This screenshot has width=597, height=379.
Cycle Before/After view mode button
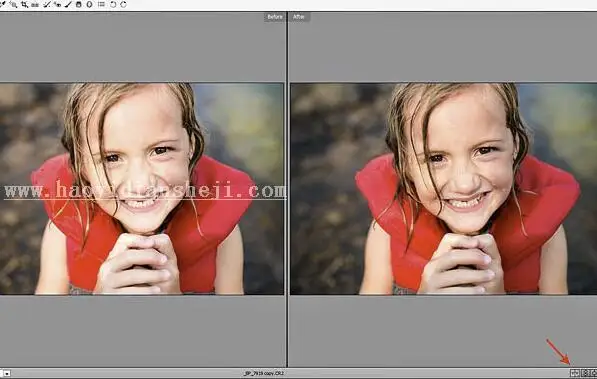coord(575,373)
